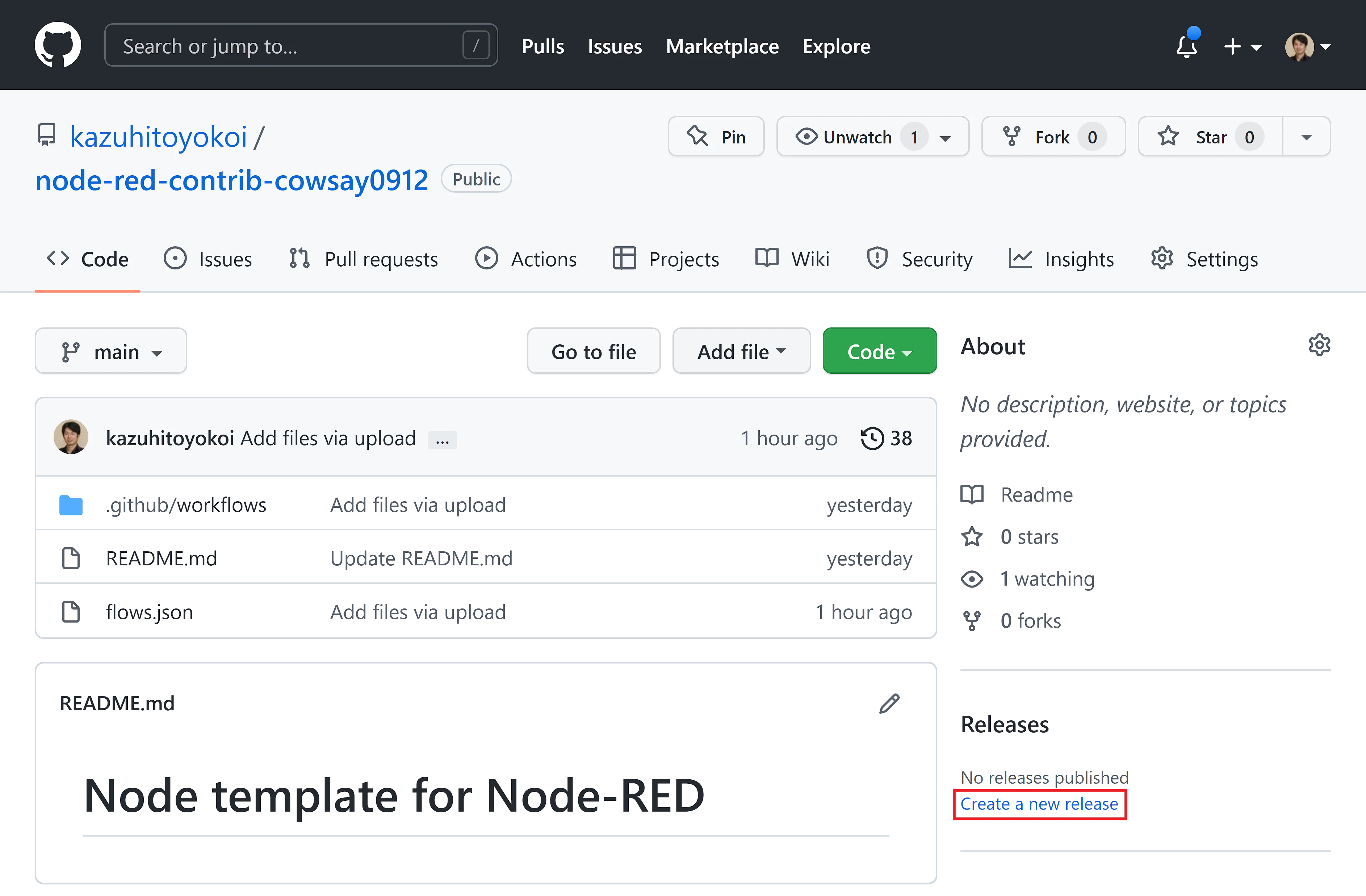Open the kazuhitoyokoi owner link
This screenshot has width=1366, height=896.
tap(158, 137)
